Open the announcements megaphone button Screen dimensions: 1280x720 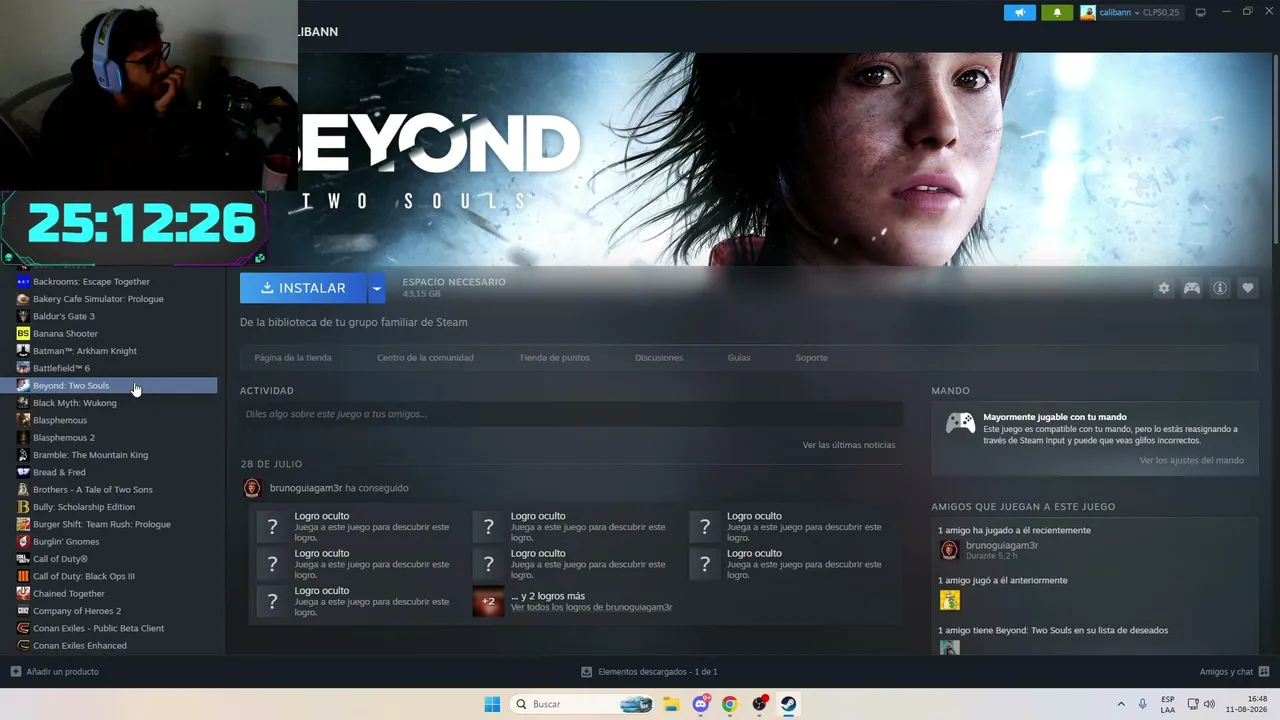(1020, 12)
